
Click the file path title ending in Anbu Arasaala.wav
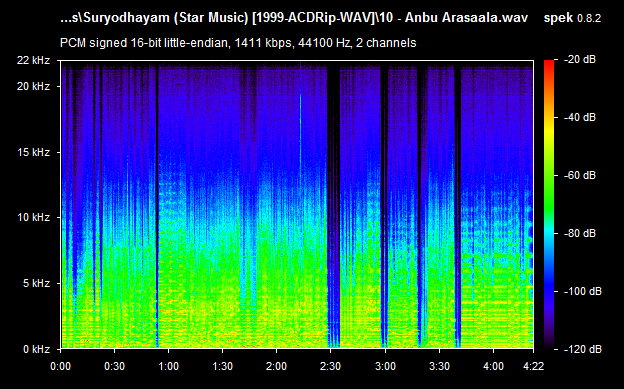point(294,18)
